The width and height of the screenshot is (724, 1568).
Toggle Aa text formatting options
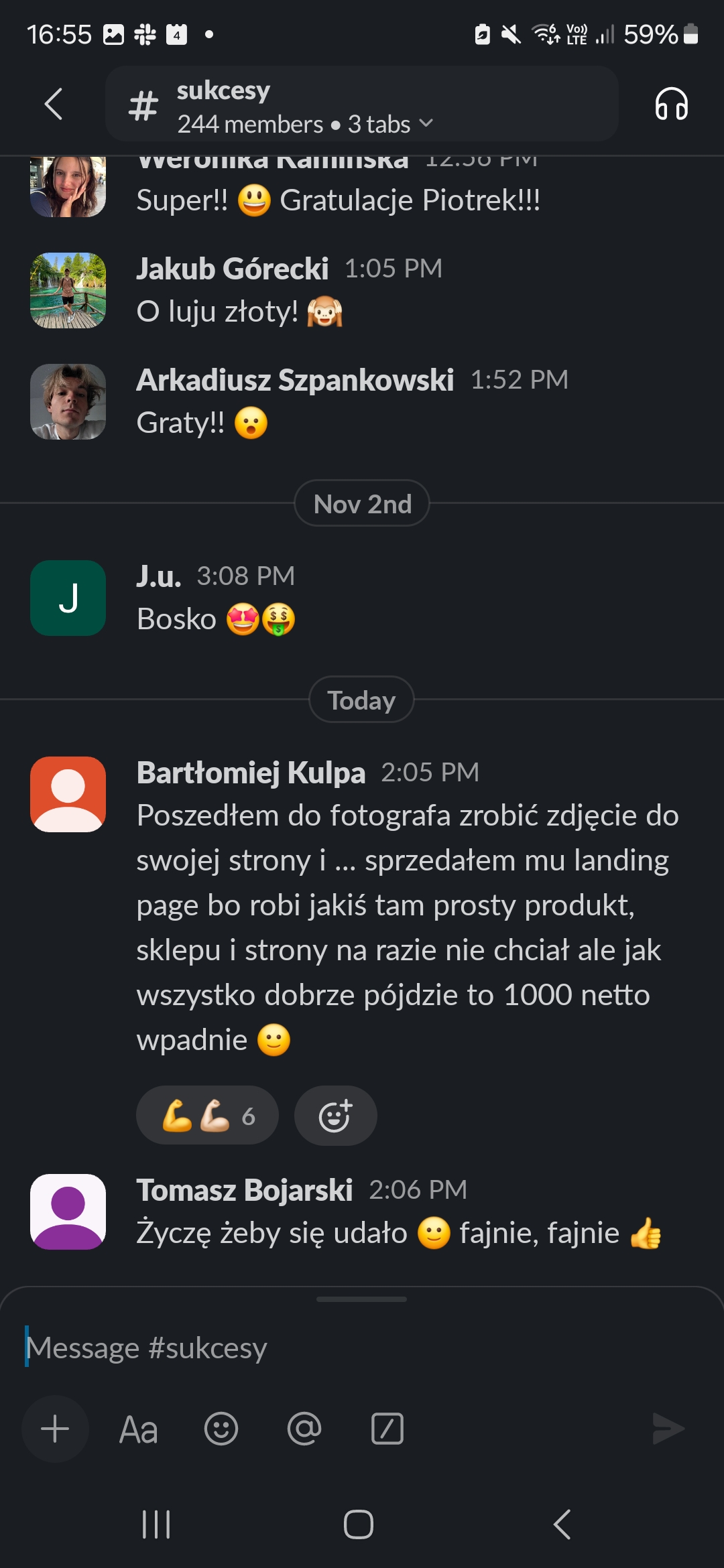[138, 1429]
